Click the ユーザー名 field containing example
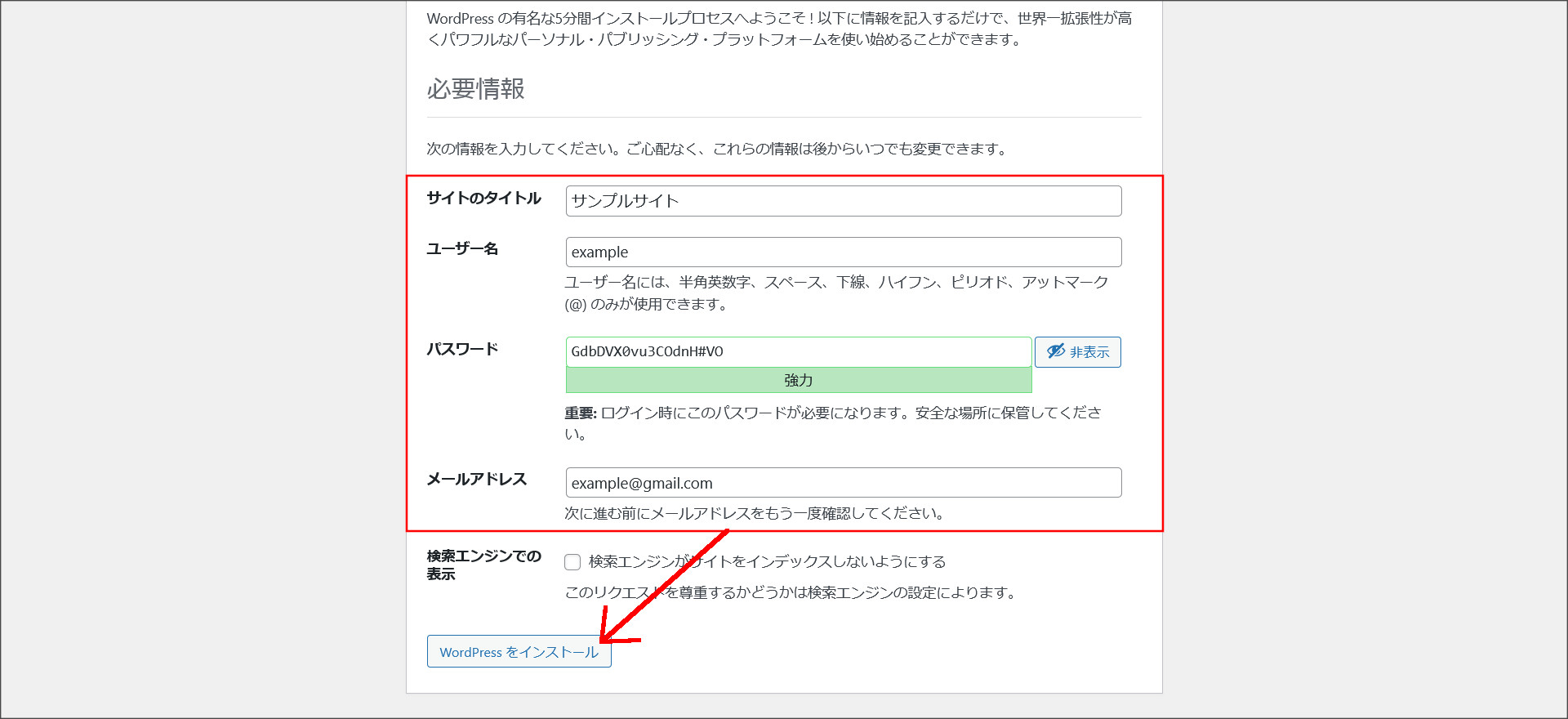 pyautogui.click(x=843, y=252)
